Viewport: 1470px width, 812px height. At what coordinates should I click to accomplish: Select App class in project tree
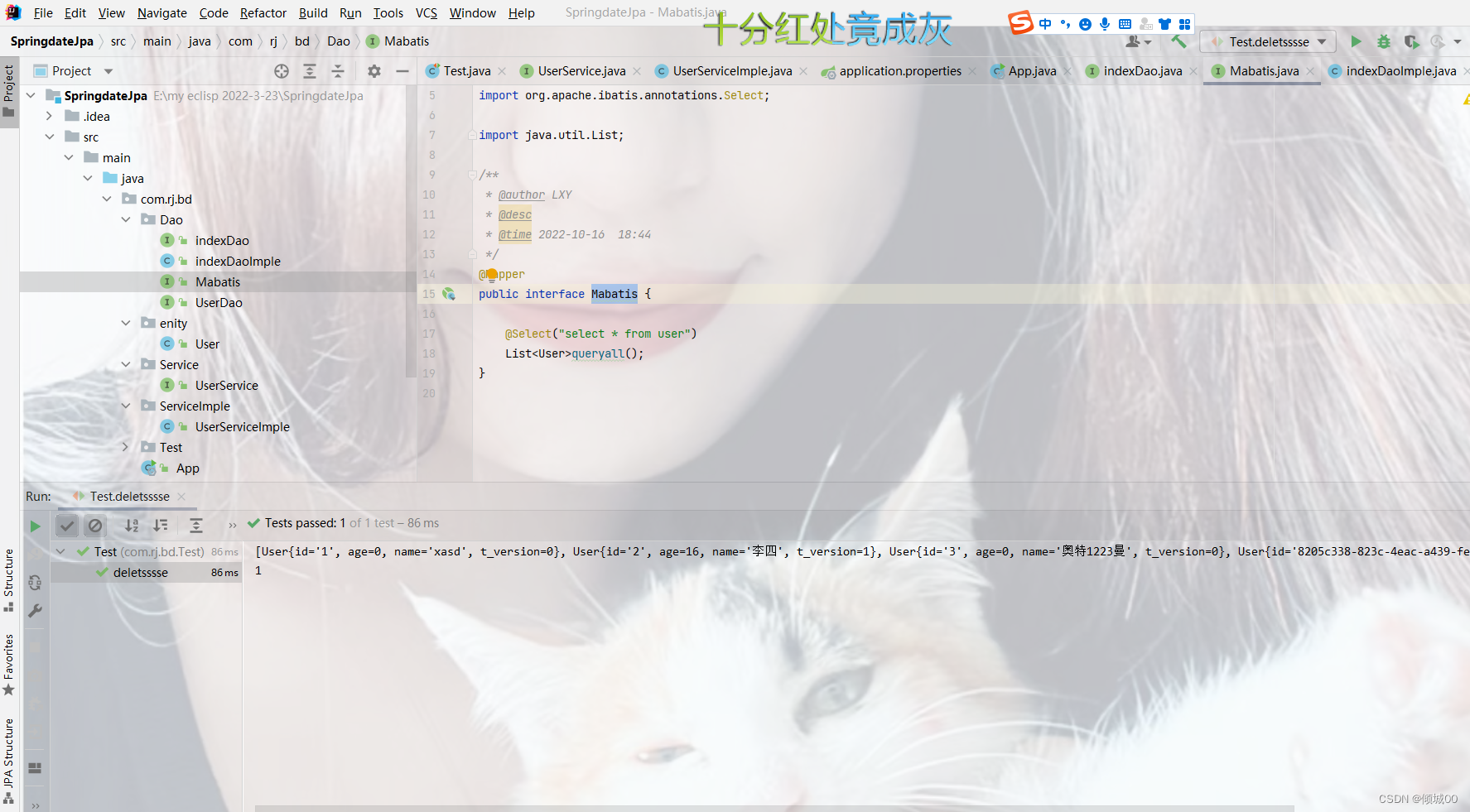[x=187, y=468]
